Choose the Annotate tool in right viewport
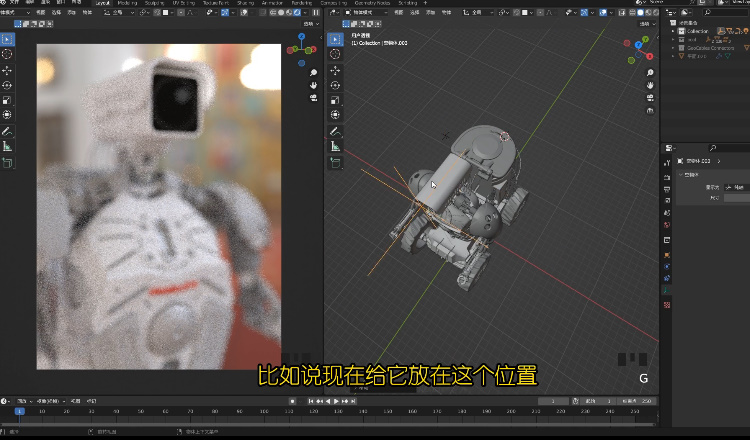The height and width of the screenshot is (440, 750). click(337, 131)
